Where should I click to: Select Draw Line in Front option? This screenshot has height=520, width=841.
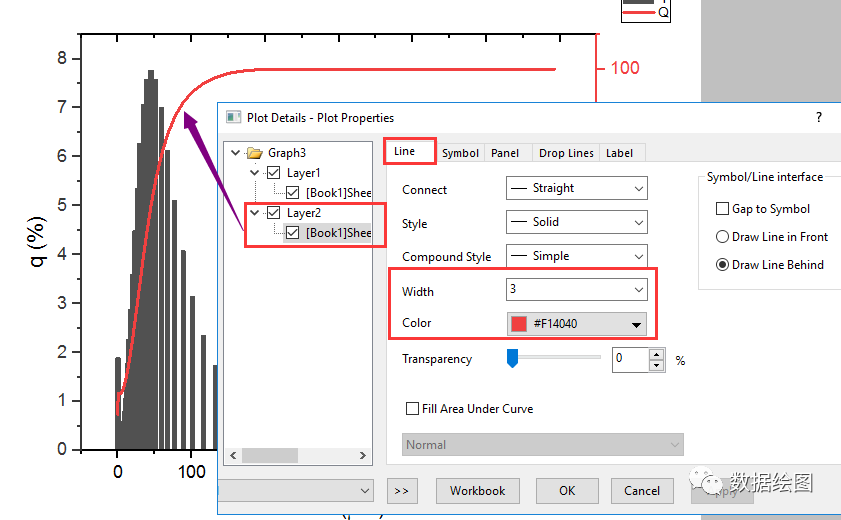(722, 236)
